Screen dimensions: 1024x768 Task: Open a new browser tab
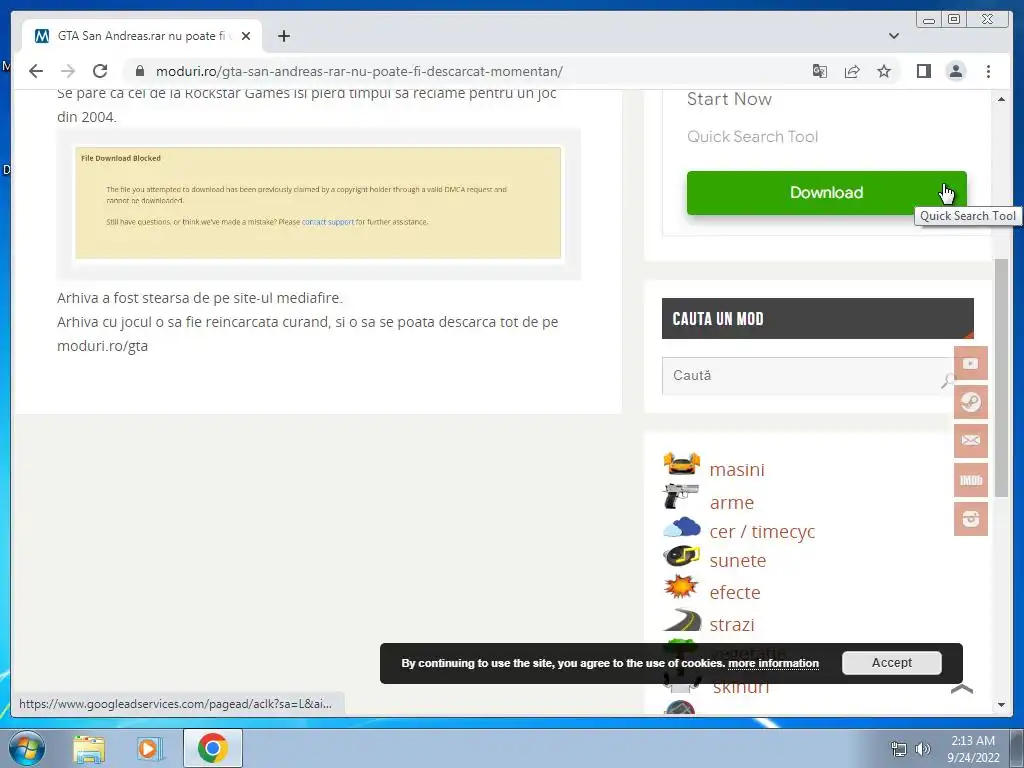click(283, 36)
